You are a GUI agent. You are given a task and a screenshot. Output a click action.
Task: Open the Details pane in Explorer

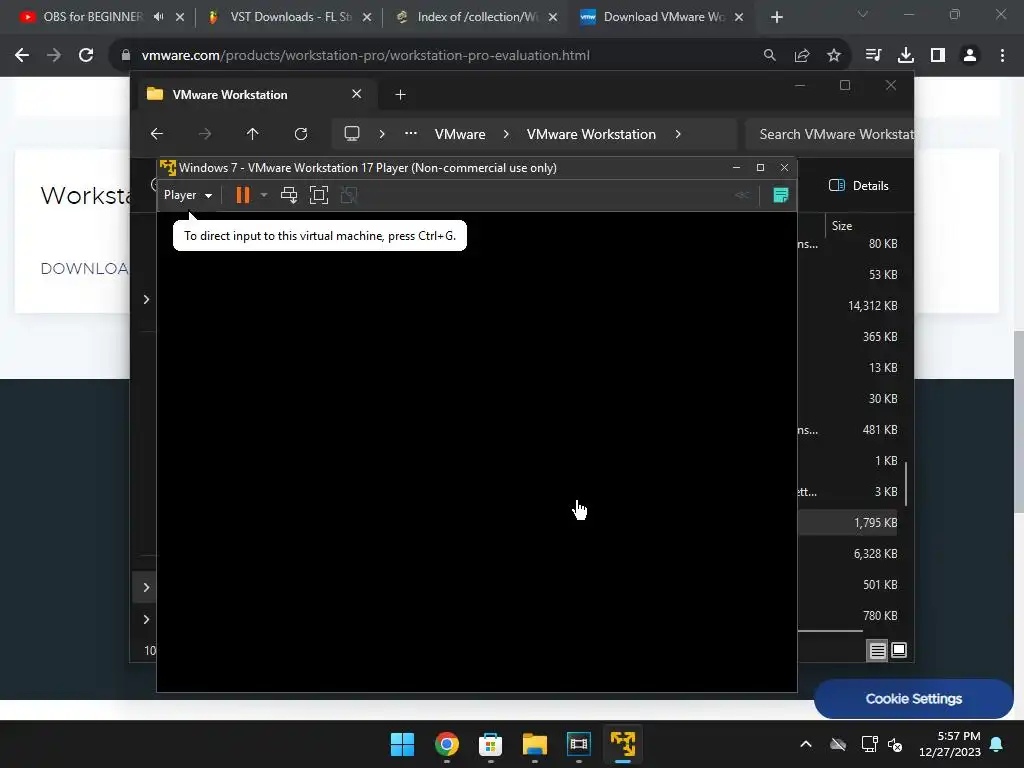859,185
